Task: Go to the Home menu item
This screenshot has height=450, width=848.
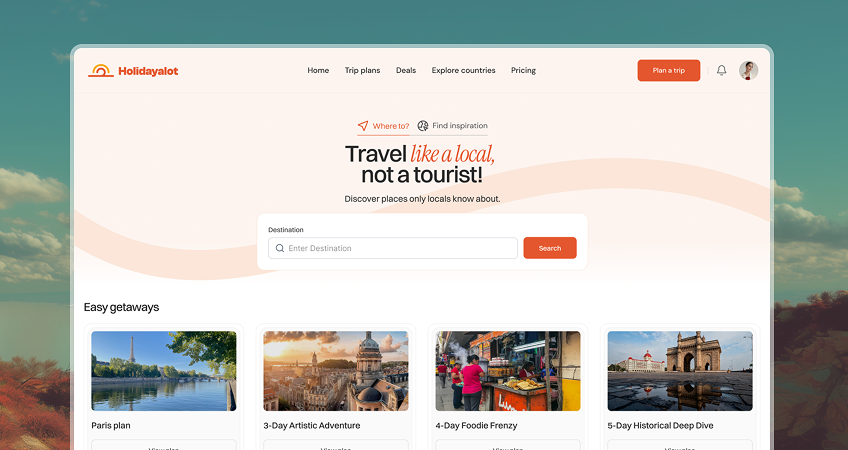Action: pyautogui.click(x=318, y=70)
